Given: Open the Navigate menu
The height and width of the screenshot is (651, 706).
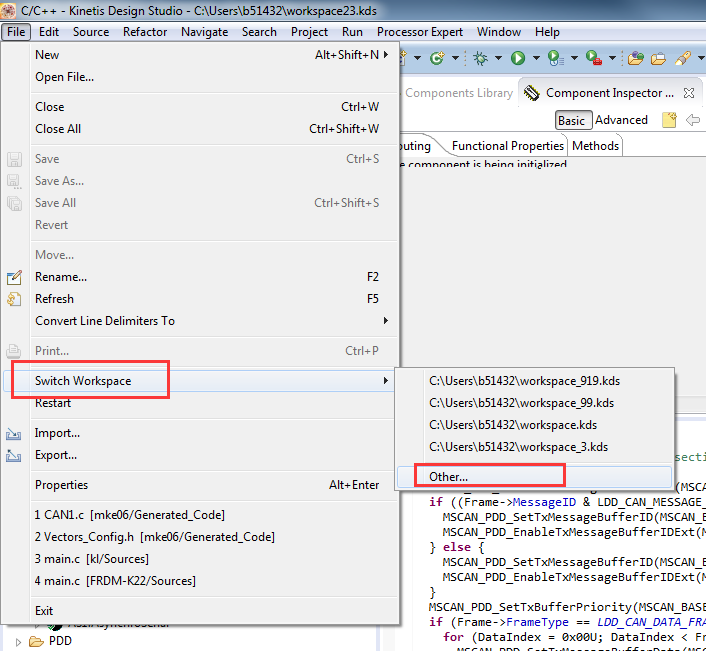Looking at the screenshot, I should click(x=204, y=32).
